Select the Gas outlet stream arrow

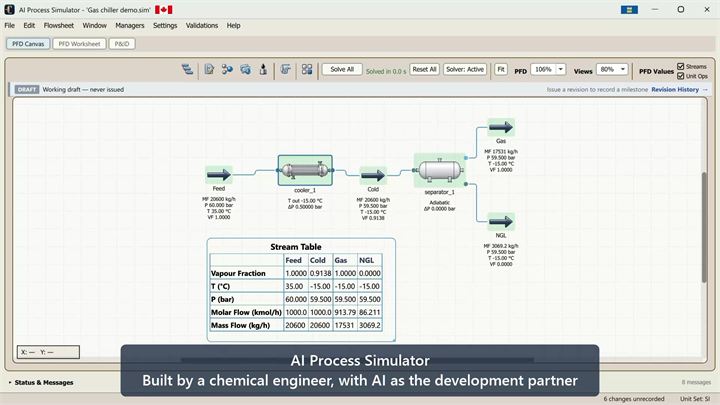click(x=501, y=127)
